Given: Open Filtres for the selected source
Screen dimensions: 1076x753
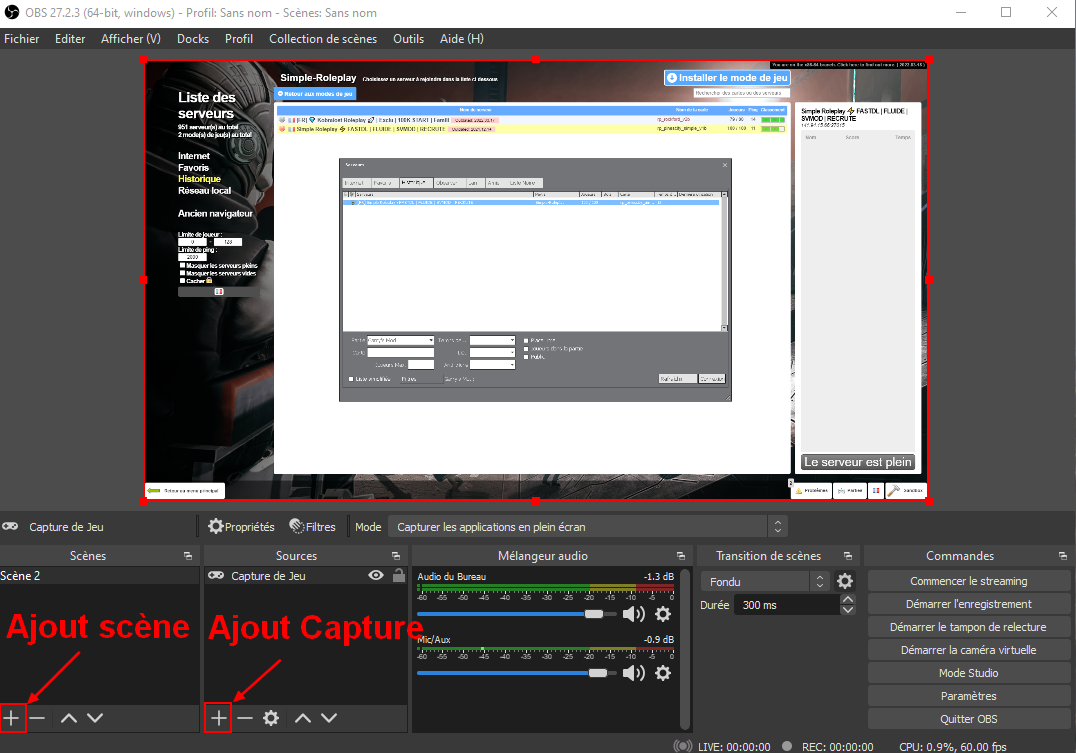Looking at the screenshot, I should click(x=313, y=526).
